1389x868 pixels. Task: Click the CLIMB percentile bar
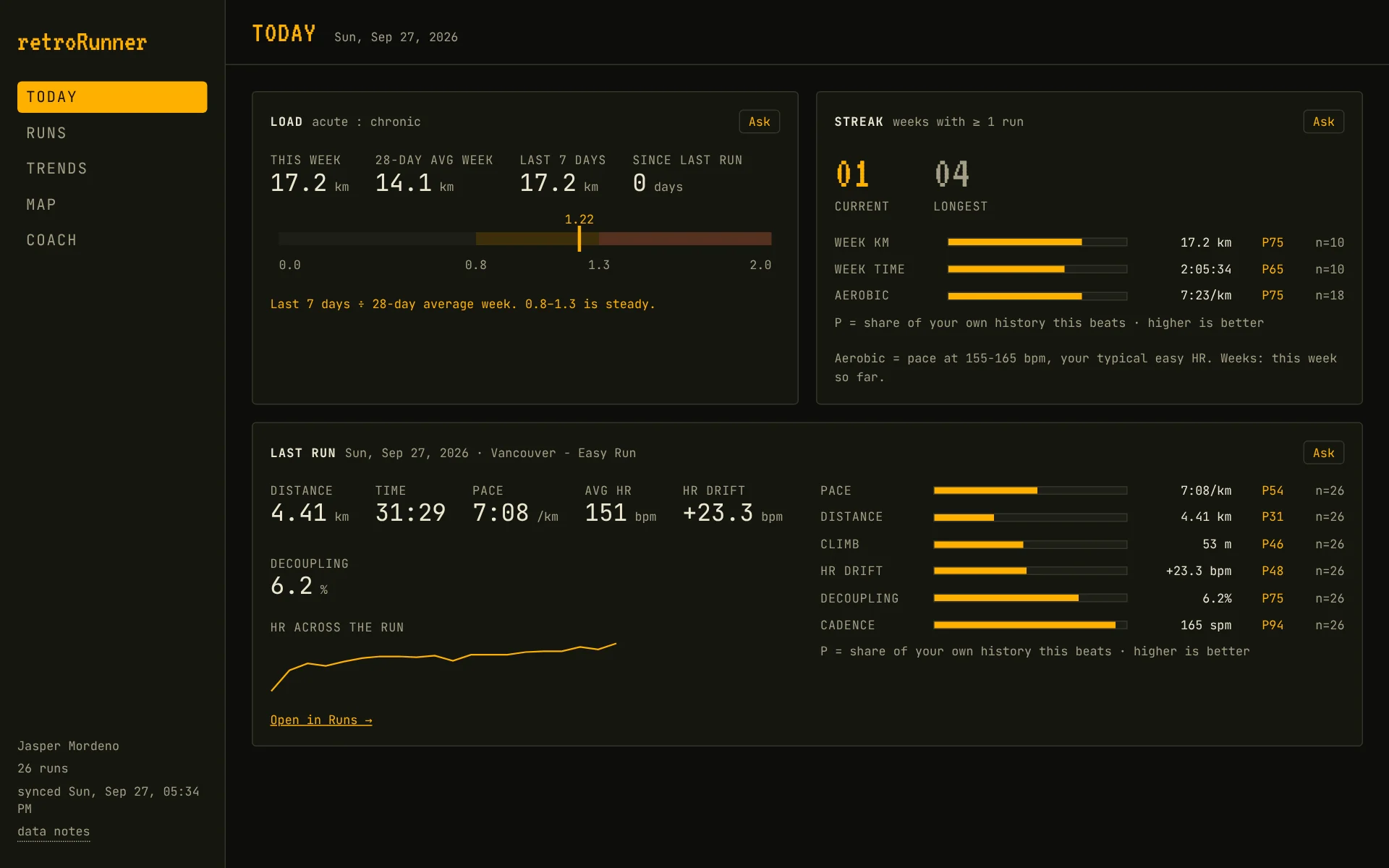click(1030, 544)
